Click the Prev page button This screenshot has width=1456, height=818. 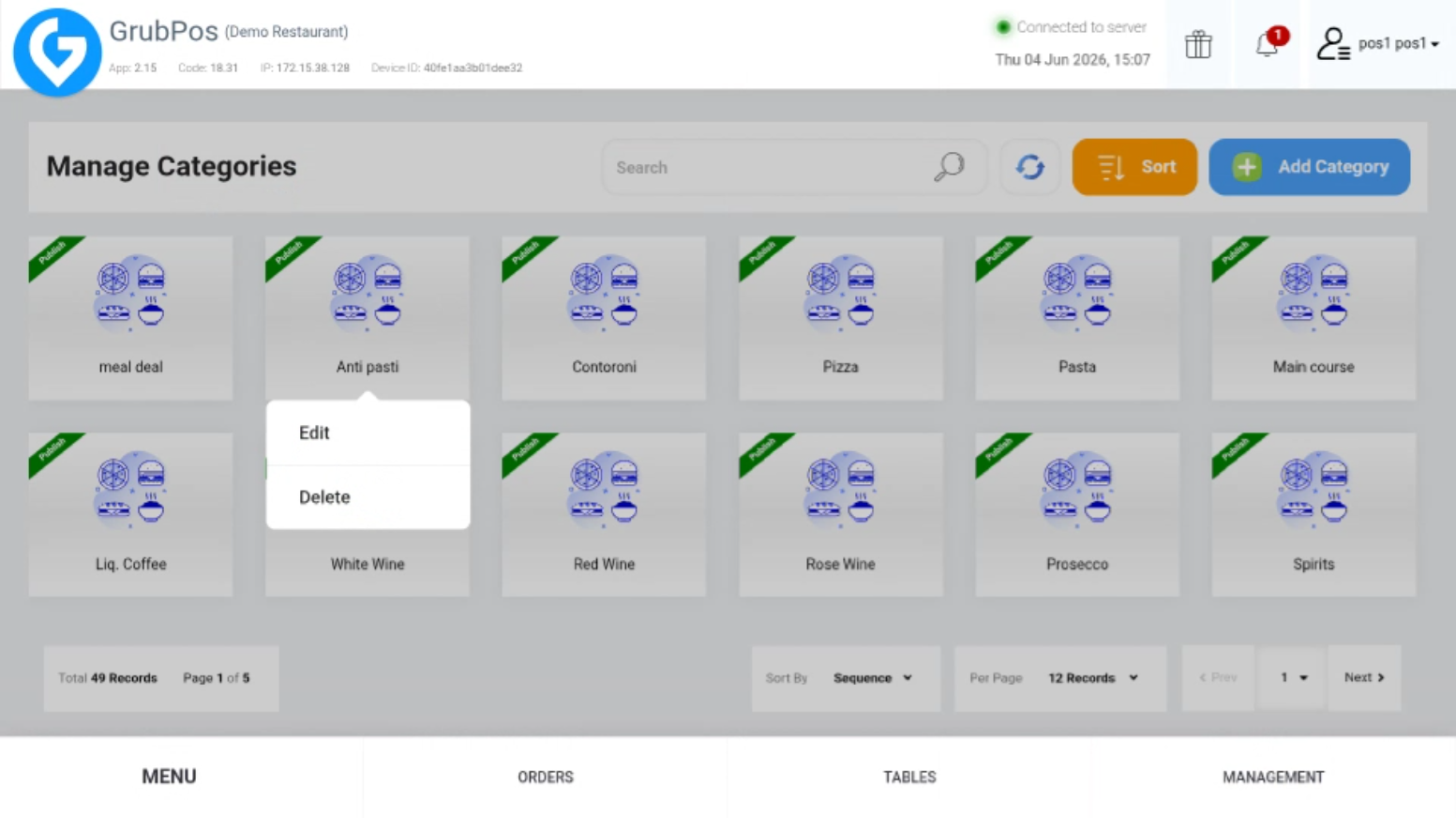pos(1218,677)
